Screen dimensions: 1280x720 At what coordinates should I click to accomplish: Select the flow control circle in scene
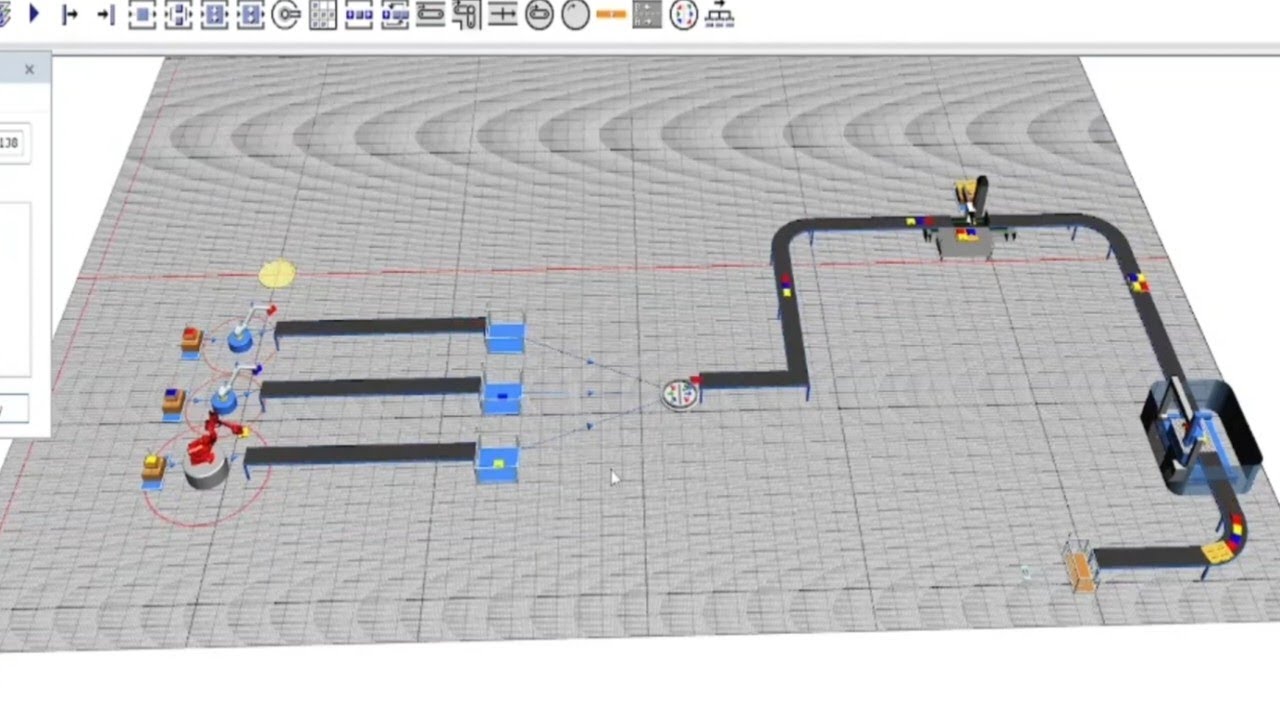(x=681, y=394)
